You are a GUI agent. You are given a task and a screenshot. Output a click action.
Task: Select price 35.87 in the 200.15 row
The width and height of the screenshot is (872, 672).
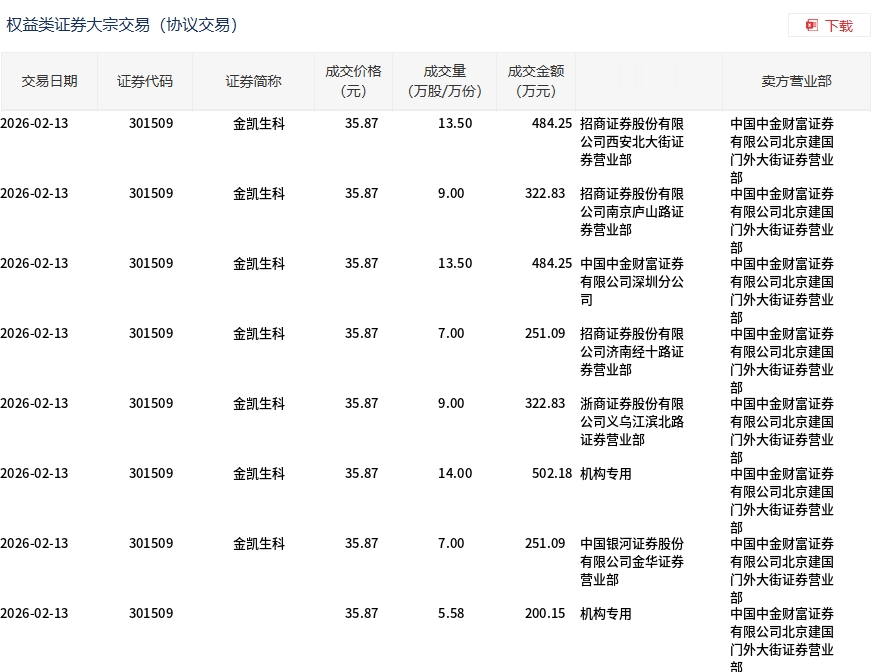click(x=361, y=613)
